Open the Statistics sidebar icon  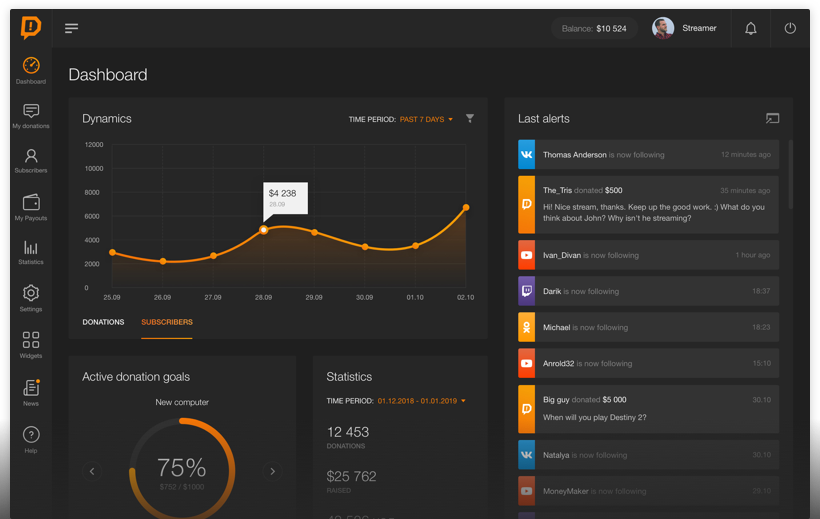click(31, 252)
